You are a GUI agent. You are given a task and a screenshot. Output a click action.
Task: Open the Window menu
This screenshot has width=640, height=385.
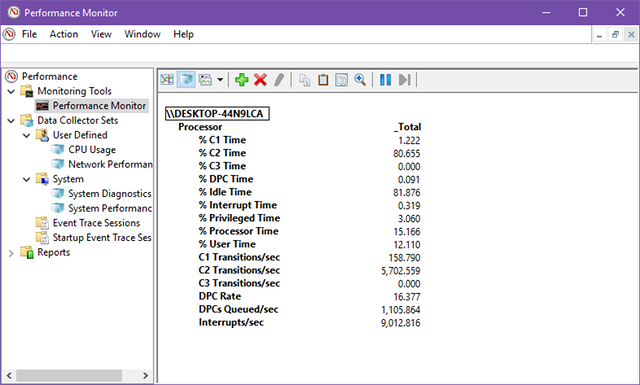[142, 34]
